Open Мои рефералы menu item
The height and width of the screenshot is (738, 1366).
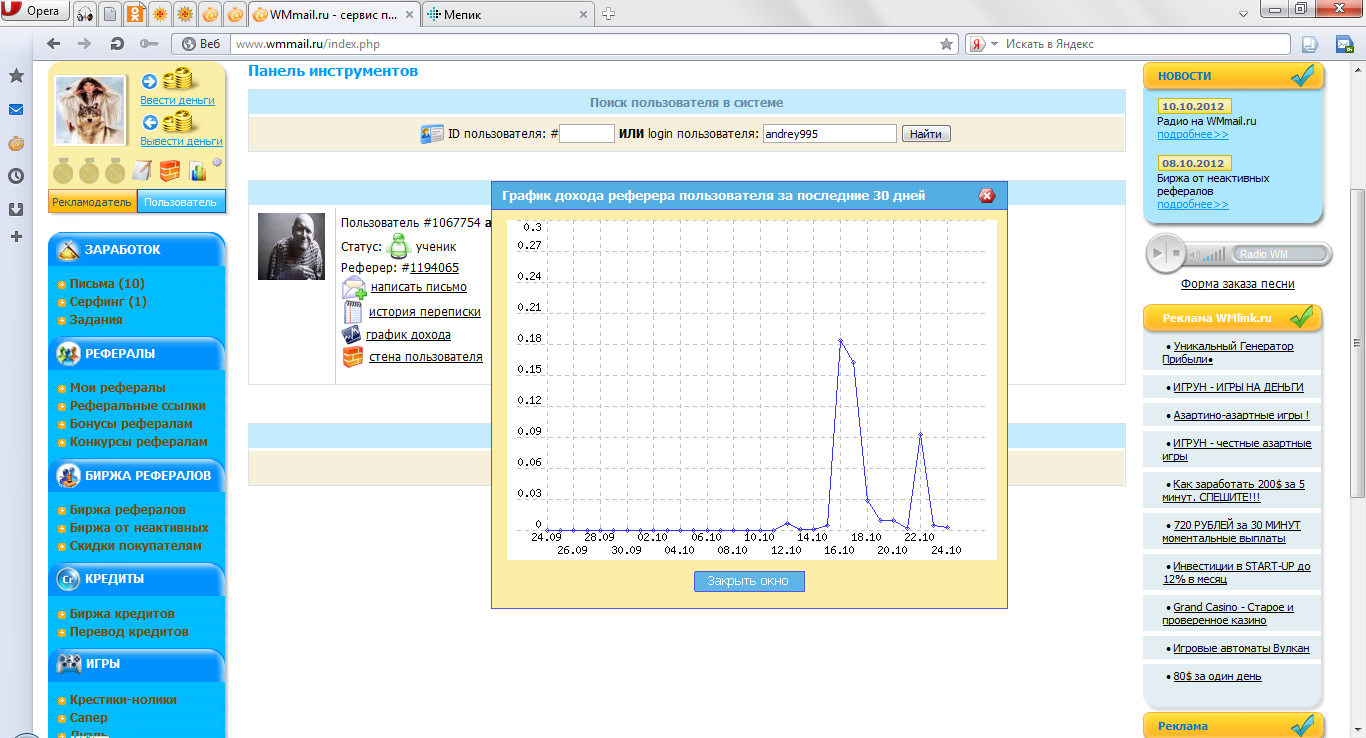coord(118,388)
